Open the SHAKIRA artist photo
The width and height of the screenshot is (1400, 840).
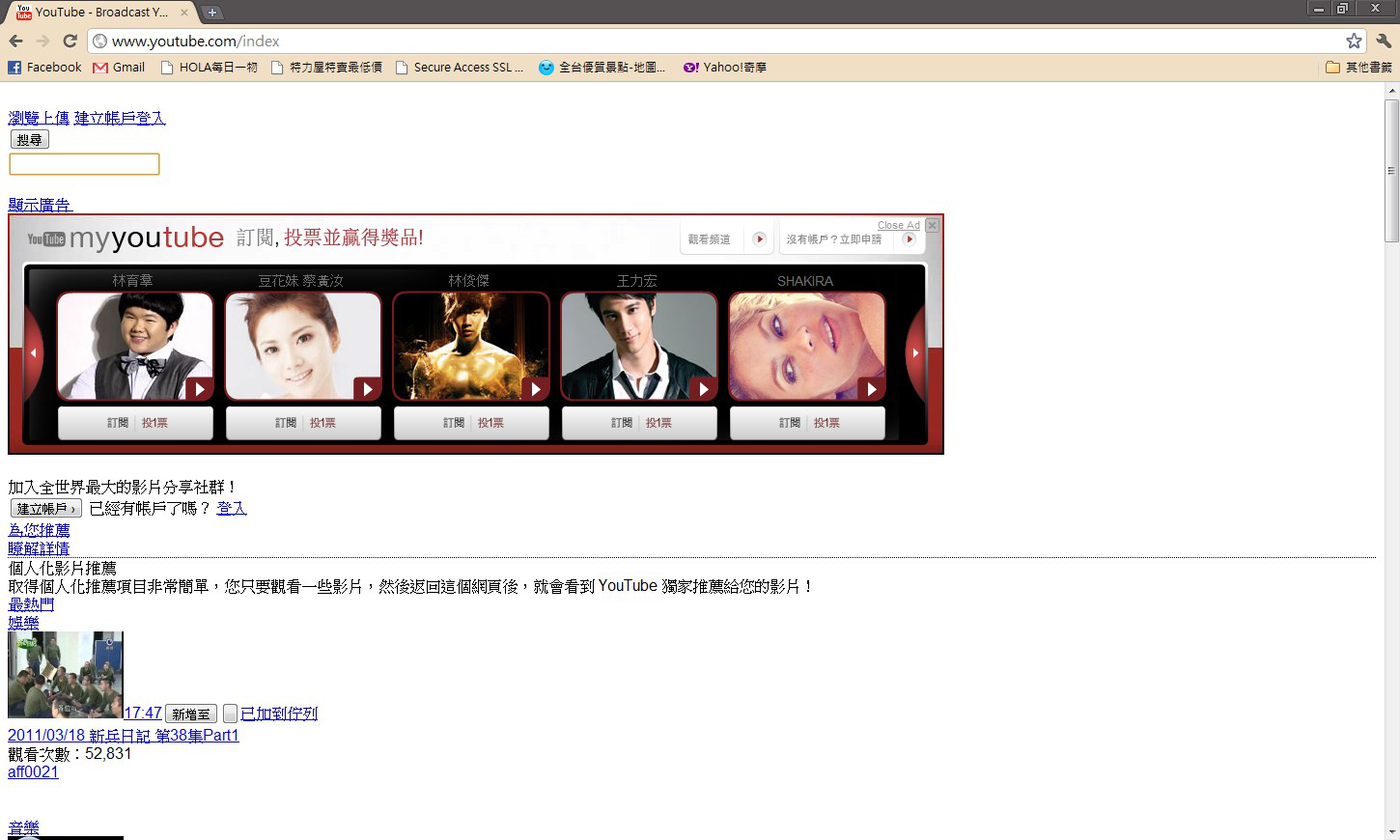807,347
